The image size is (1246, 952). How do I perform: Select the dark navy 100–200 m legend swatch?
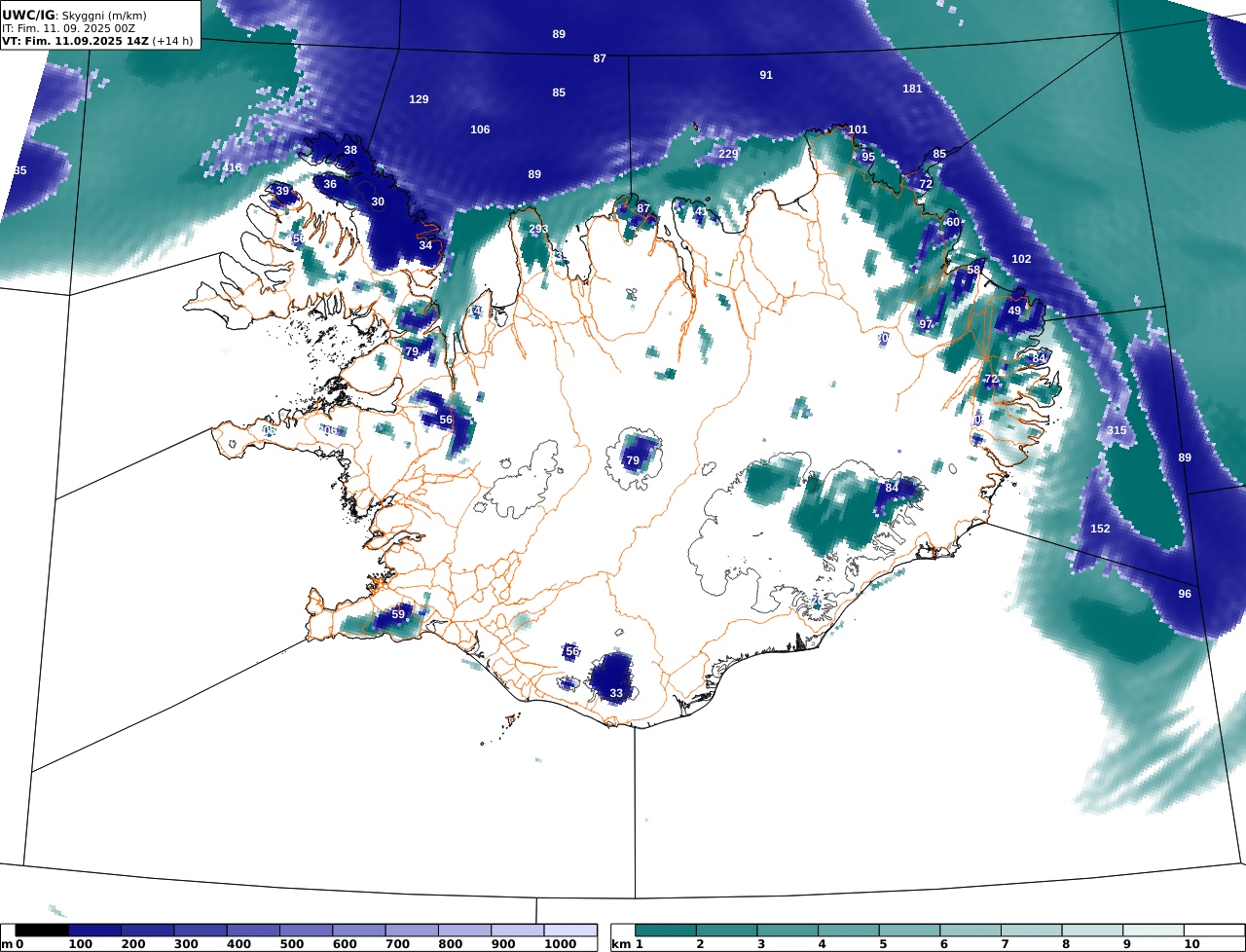[x=94, y=931]
